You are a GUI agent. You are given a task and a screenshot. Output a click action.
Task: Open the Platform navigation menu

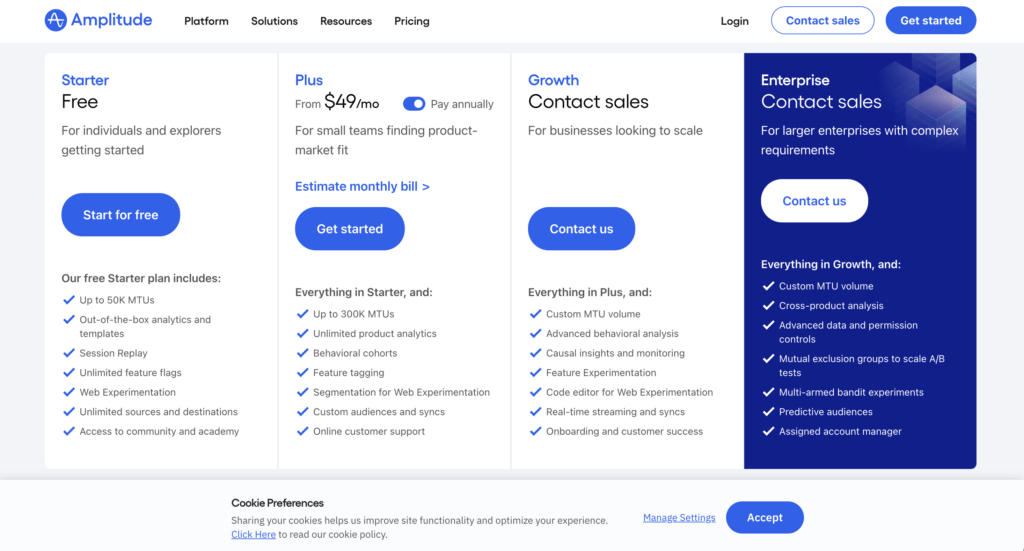pyautogui.click(x=206, y=21)
